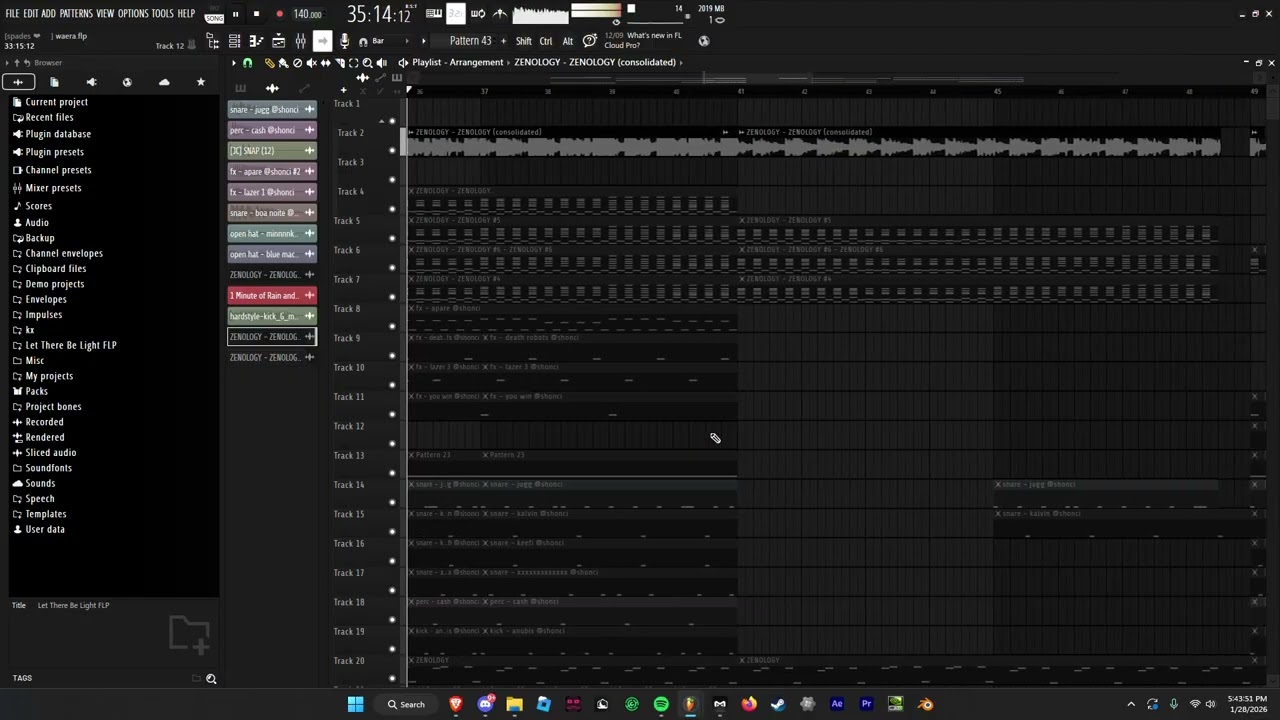The height and width of the screenshot is (720, 1280).
Task: Open the Bar snap dropdown
Action: pos(388,41)
